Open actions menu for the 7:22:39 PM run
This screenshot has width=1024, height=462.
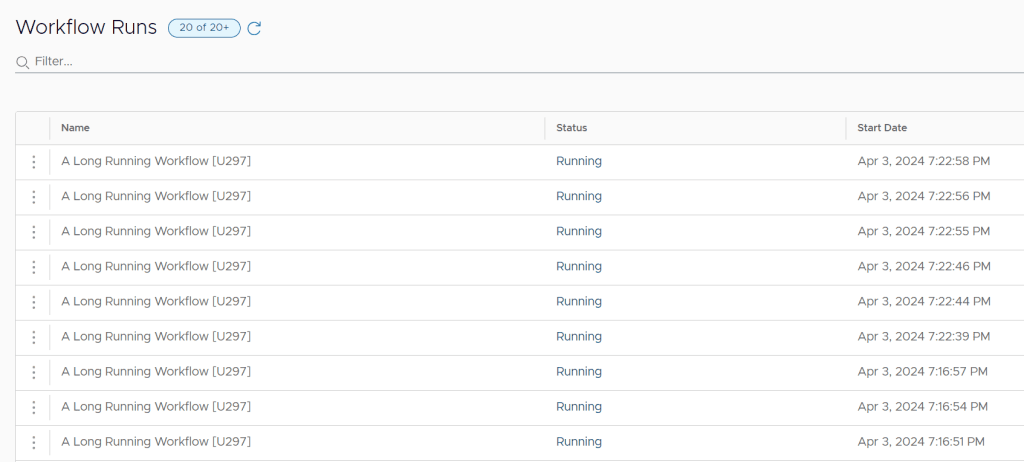[33, 337]
